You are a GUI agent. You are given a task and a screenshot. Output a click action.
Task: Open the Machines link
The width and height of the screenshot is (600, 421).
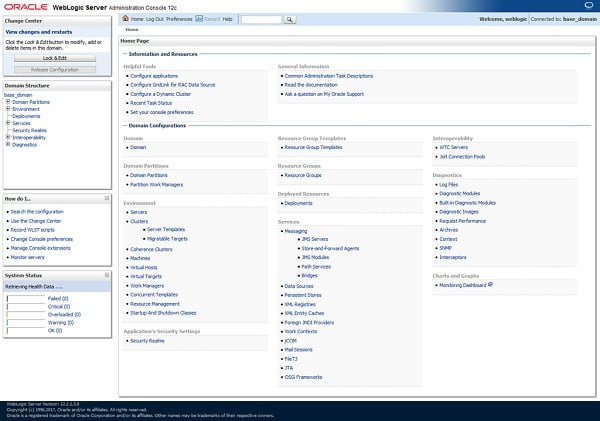140,258
